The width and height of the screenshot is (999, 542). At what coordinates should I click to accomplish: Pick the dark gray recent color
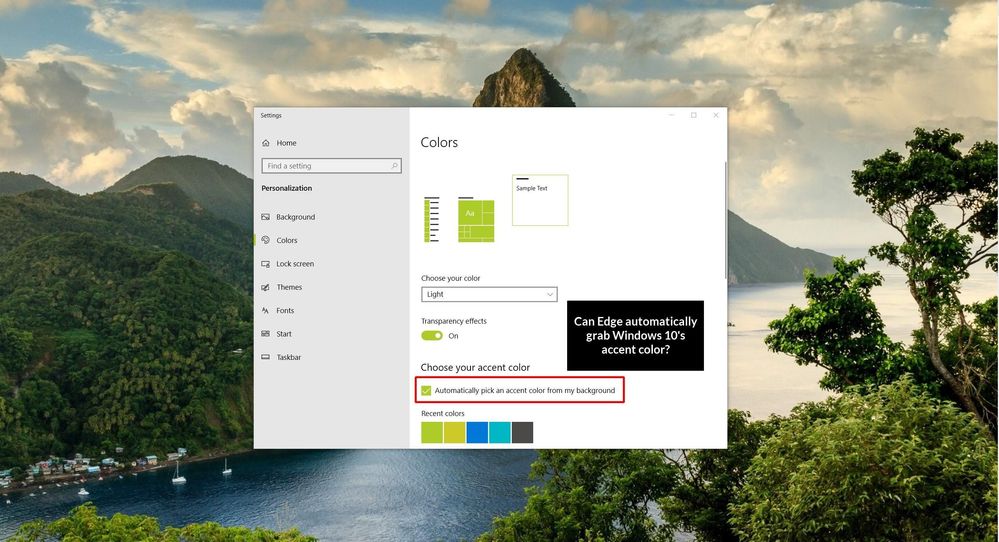pyautogui.click(x=522, y=432)
